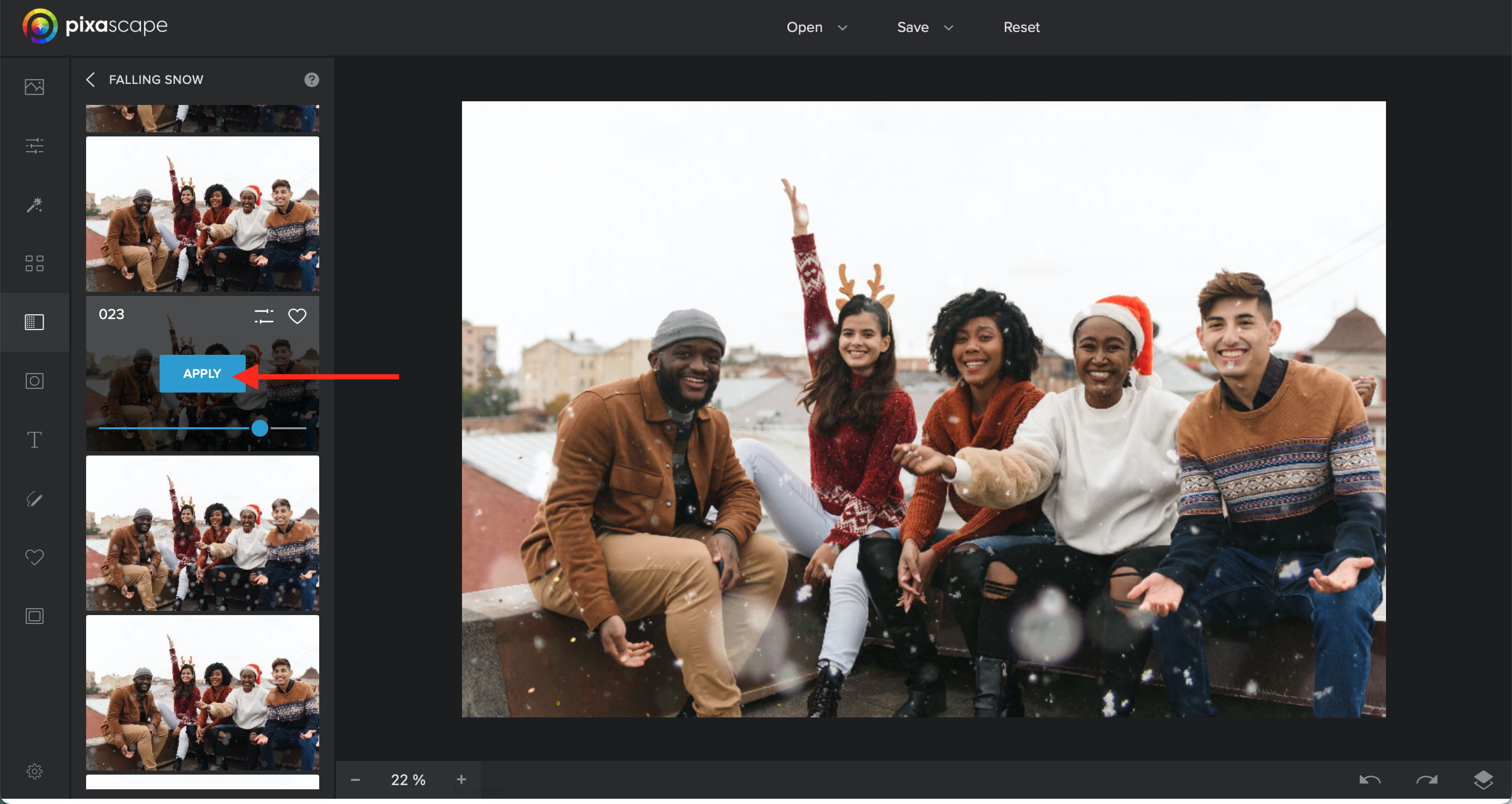Open the Text tool
Image resolution: width=1512 pixels, height=804 pixels.
point(34,440)
